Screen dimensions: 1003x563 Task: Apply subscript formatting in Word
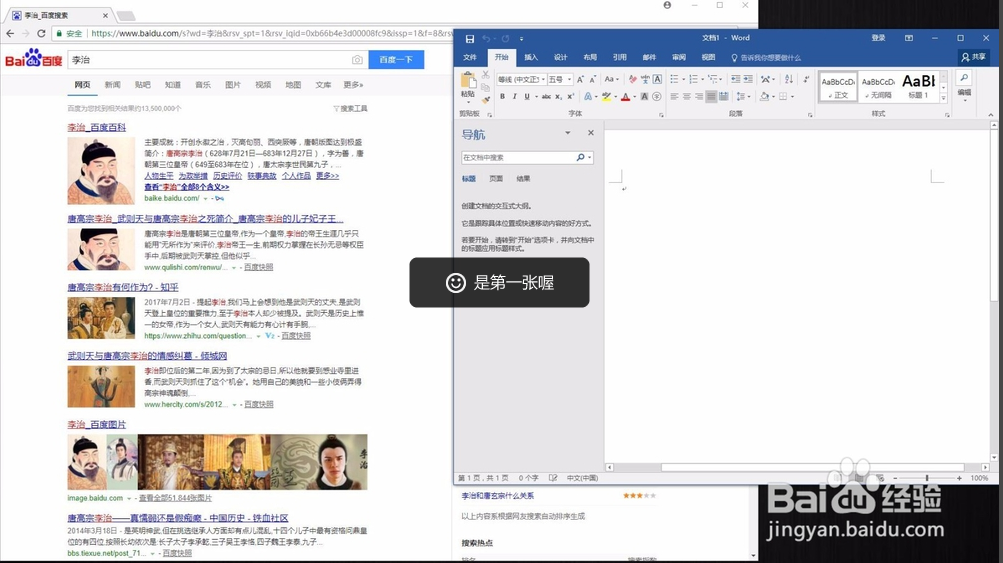(x=558, y=97)
